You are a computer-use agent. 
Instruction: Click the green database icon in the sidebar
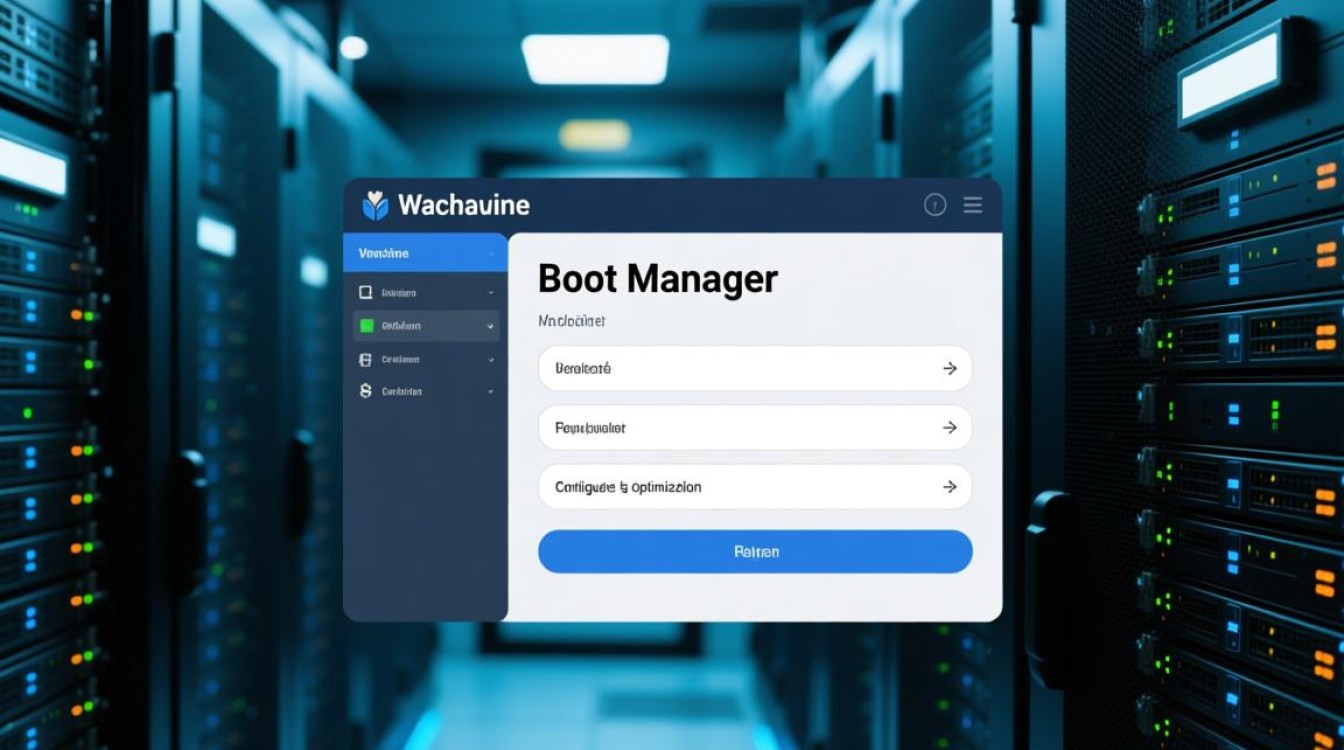pos(368,325)
